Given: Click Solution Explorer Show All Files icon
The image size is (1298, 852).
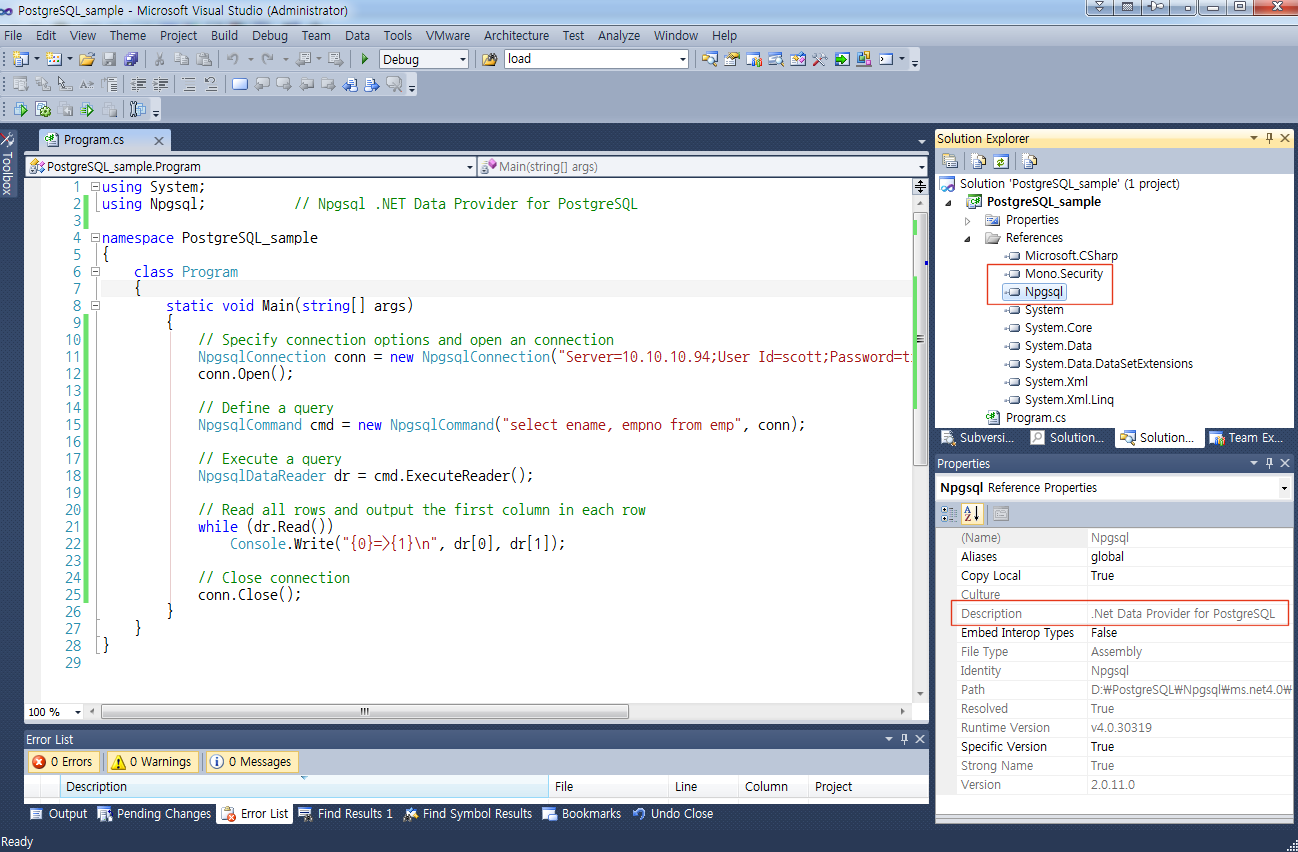Looking at the screenshot, I should (x=978, y=161).
